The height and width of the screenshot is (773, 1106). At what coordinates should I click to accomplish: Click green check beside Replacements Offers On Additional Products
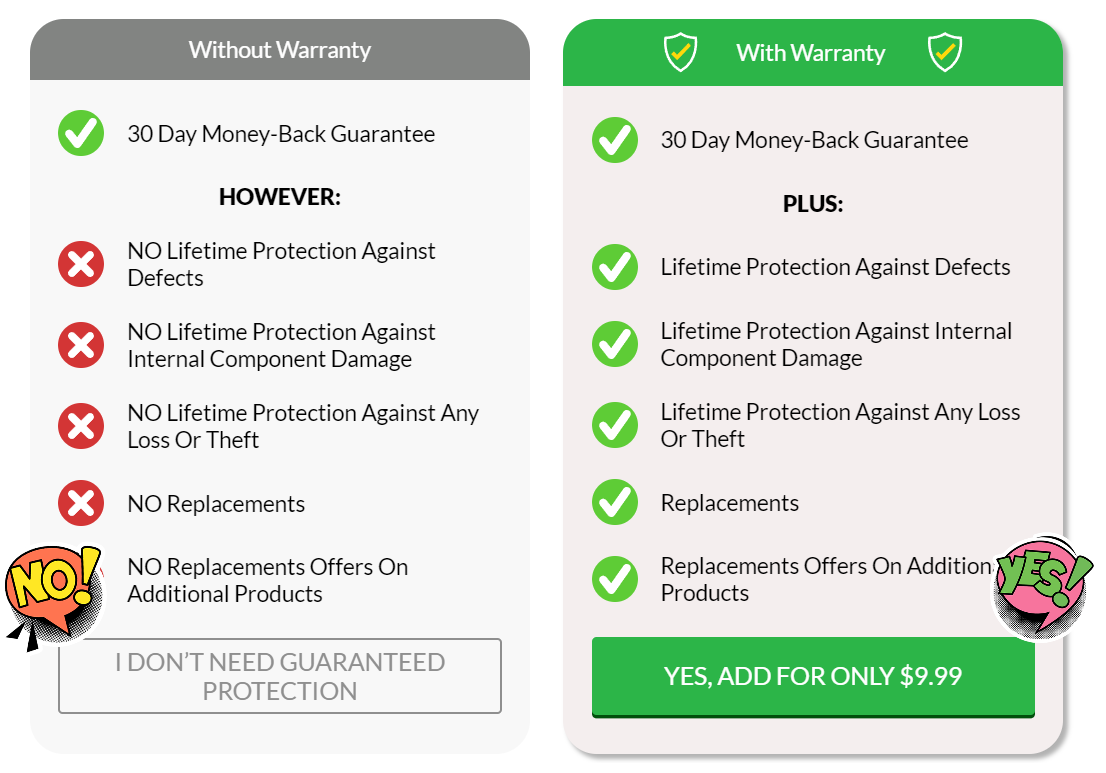[x=615, y=579]
